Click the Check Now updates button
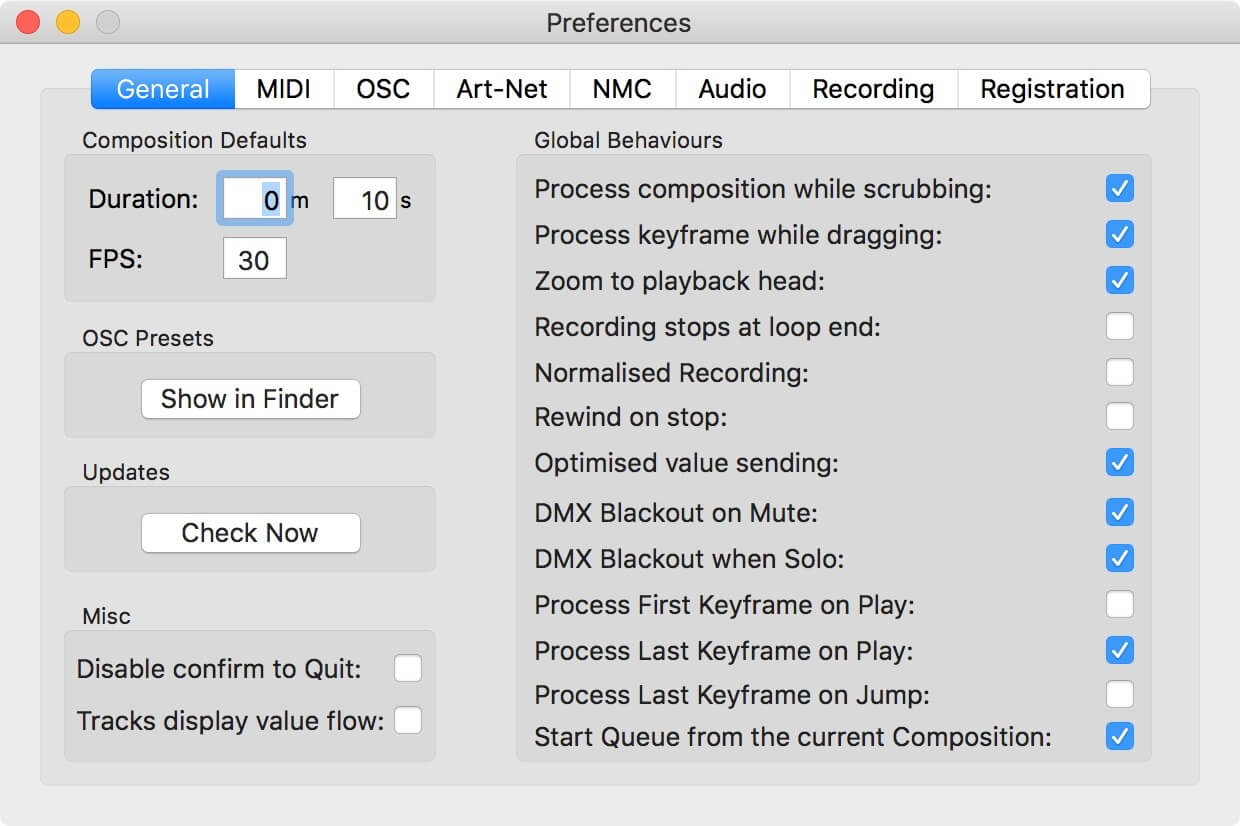Screen dimensions: 1240x826 250,533
